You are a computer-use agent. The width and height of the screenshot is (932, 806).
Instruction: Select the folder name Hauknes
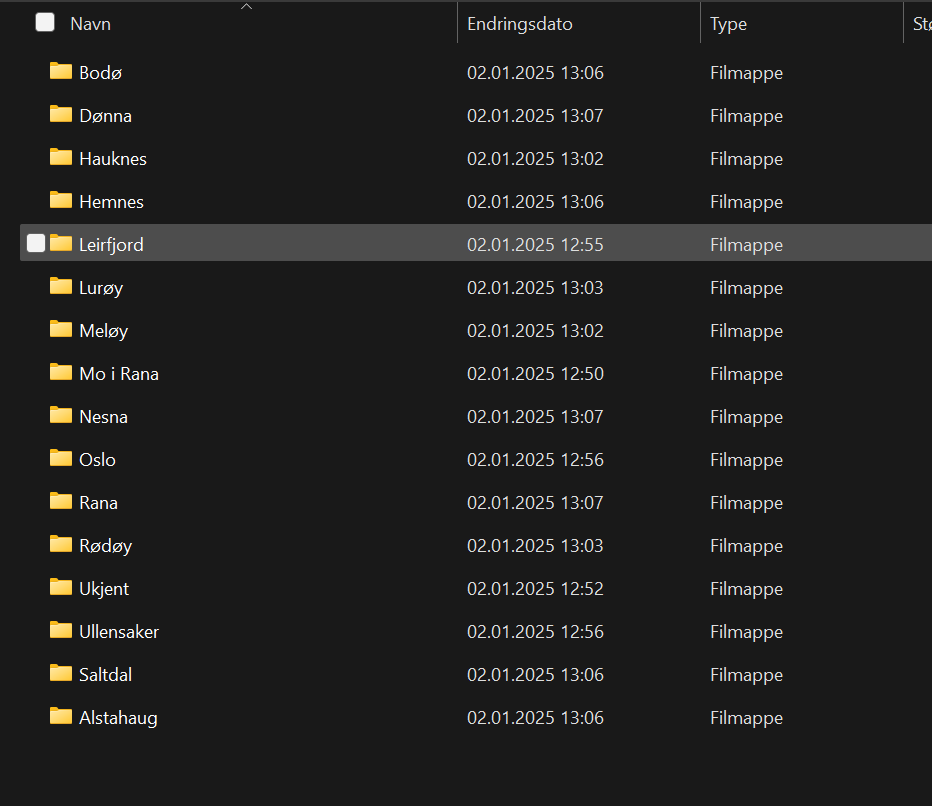point(113,159)
